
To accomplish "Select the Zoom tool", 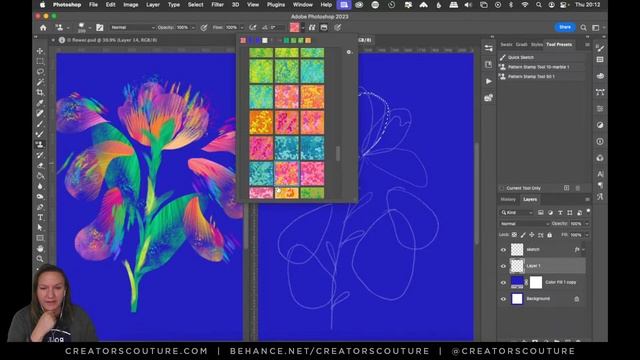I will point(40,259).
